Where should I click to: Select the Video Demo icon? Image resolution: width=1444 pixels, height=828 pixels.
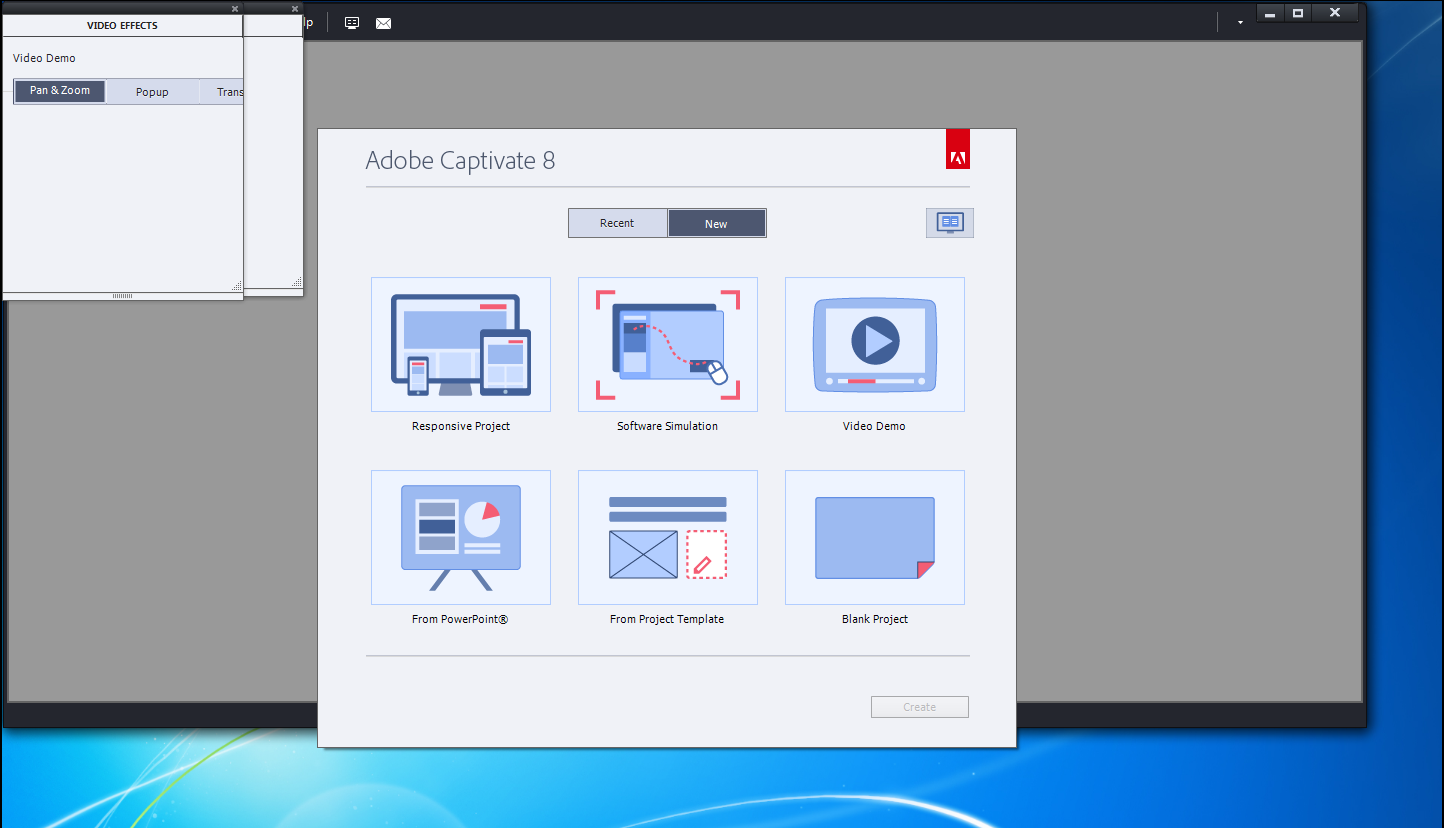pos(874,344)
